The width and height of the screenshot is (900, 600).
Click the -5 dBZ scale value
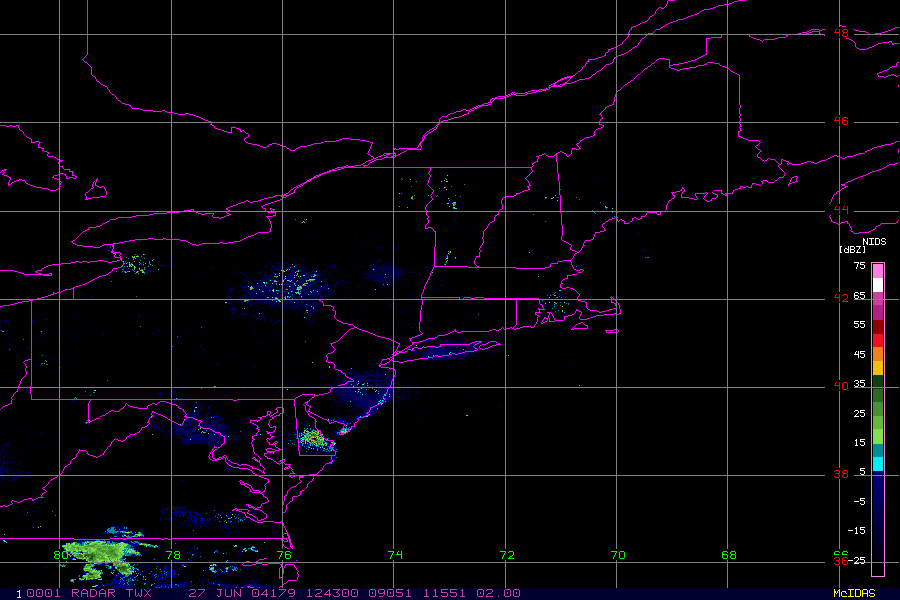coord(859,501)
